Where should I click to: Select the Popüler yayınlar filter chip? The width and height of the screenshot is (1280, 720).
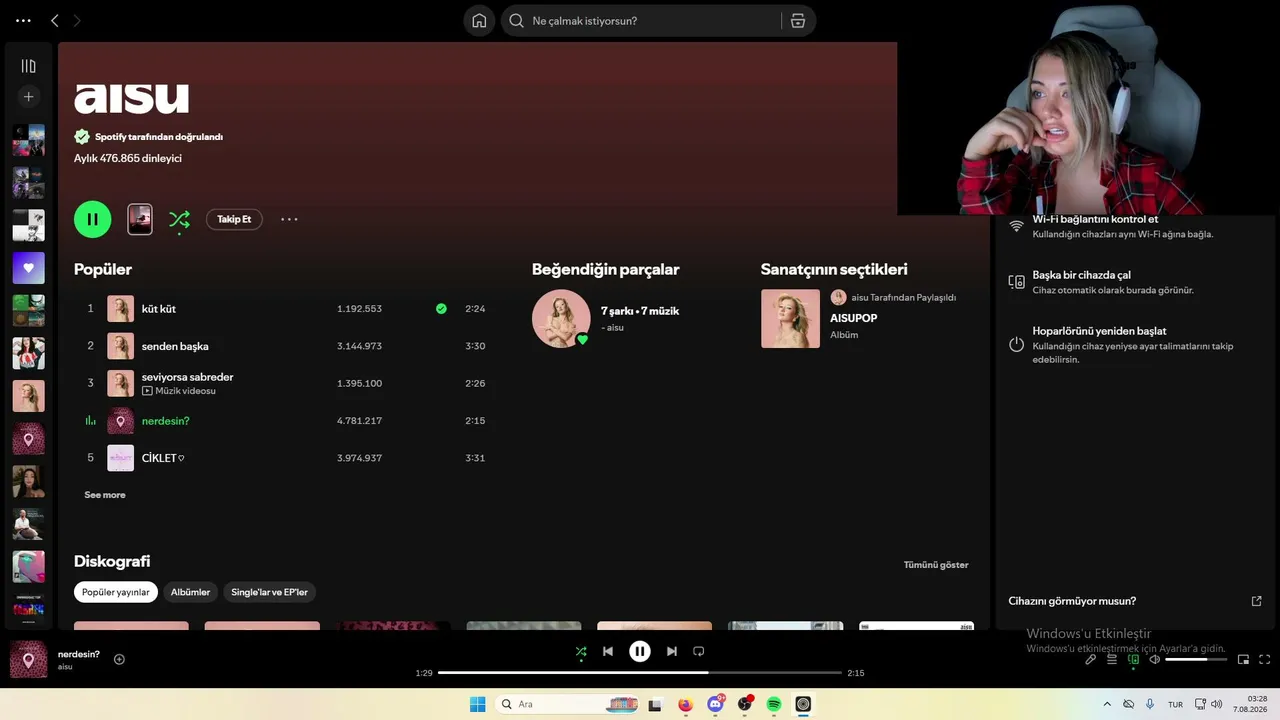click(x=116, y=592)
